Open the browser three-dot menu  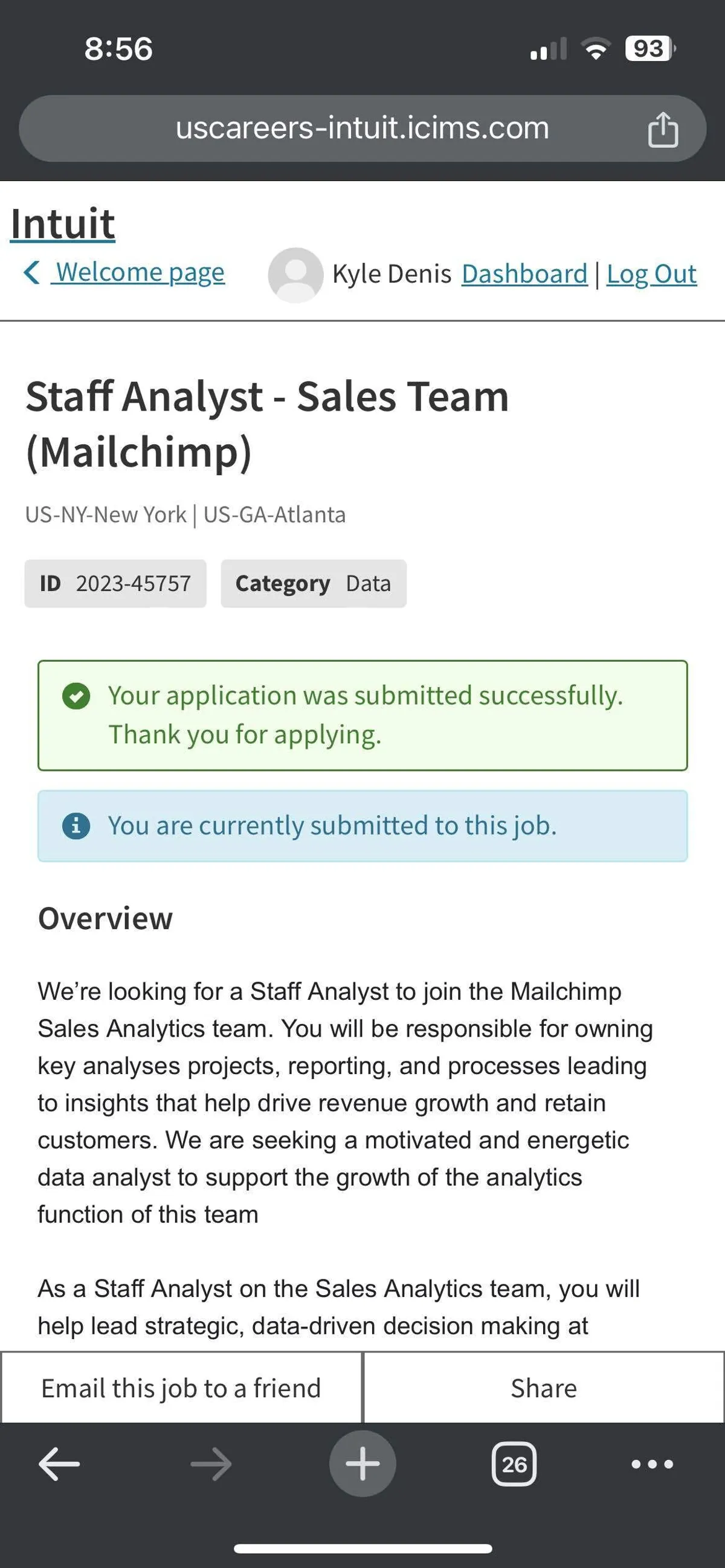[x=652, y=1464]
